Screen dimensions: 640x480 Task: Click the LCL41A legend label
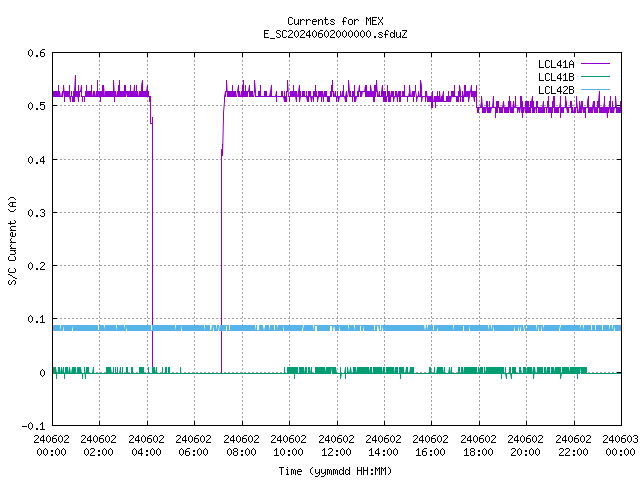(556, 64)
